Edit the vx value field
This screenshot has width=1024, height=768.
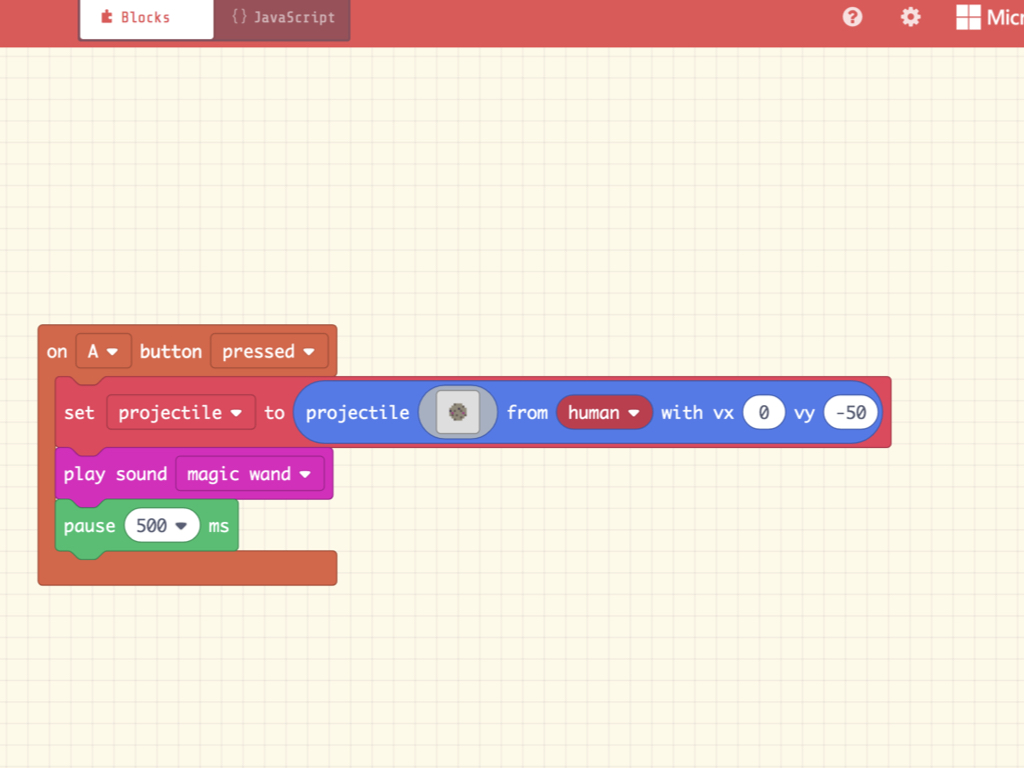click(763, 413)
